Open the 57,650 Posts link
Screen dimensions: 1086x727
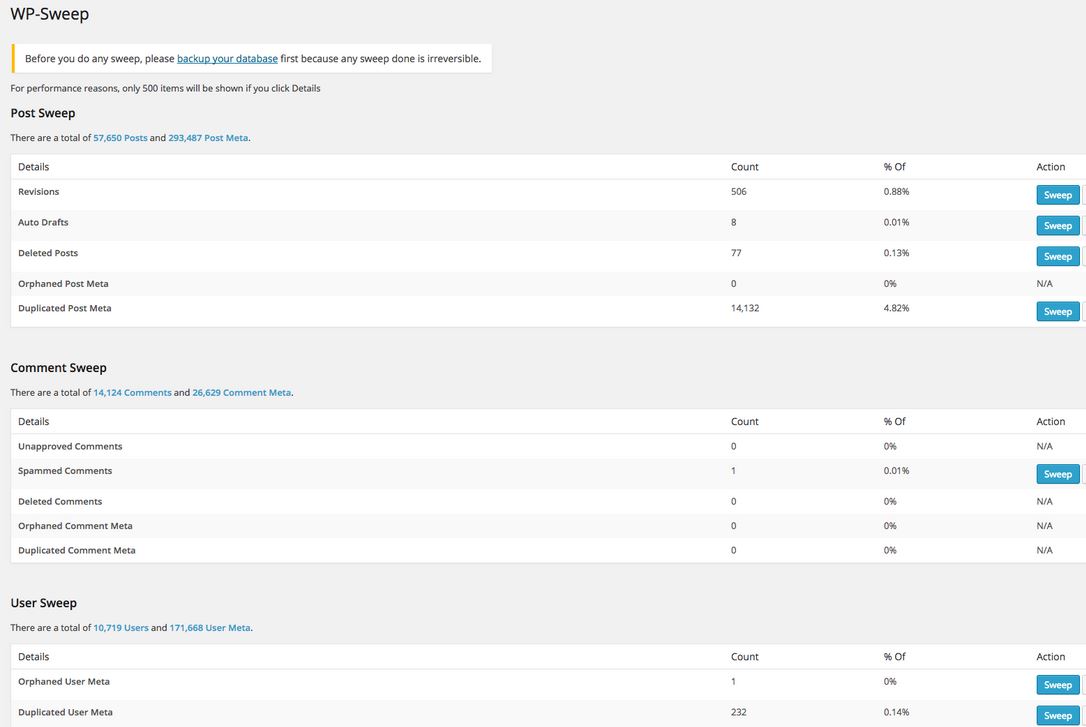(x=121, y=138)
